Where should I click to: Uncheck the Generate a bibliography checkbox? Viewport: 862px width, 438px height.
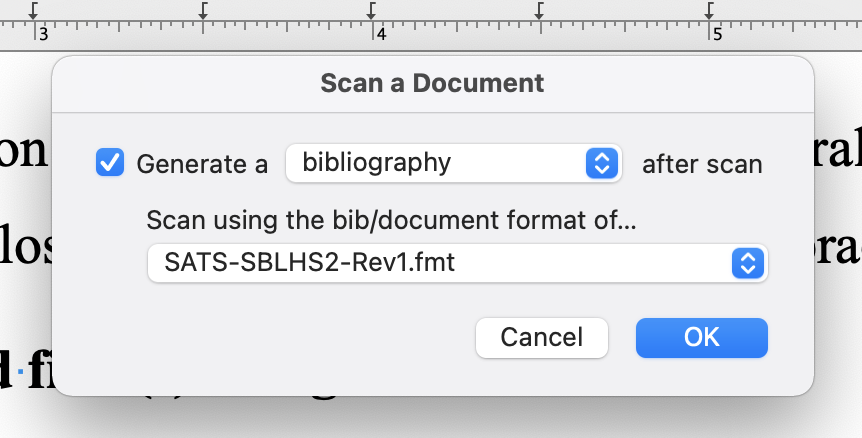click(x=110, y=163)
